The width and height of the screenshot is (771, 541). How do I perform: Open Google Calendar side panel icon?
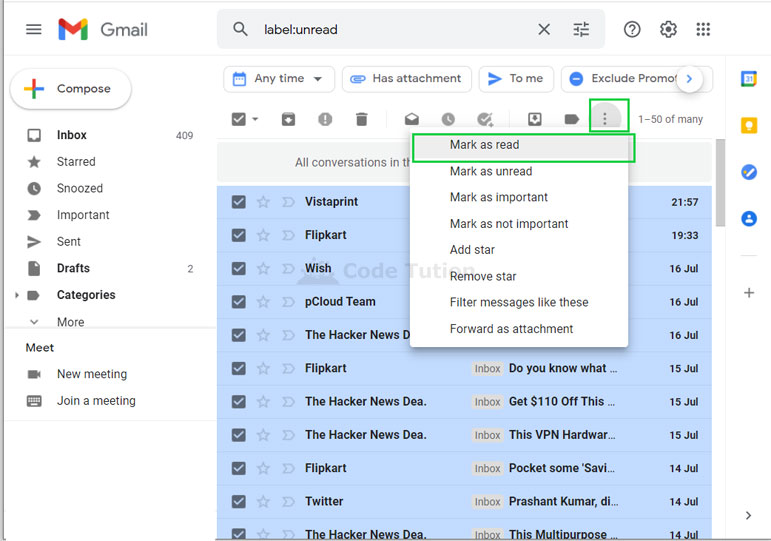(749, 79)
